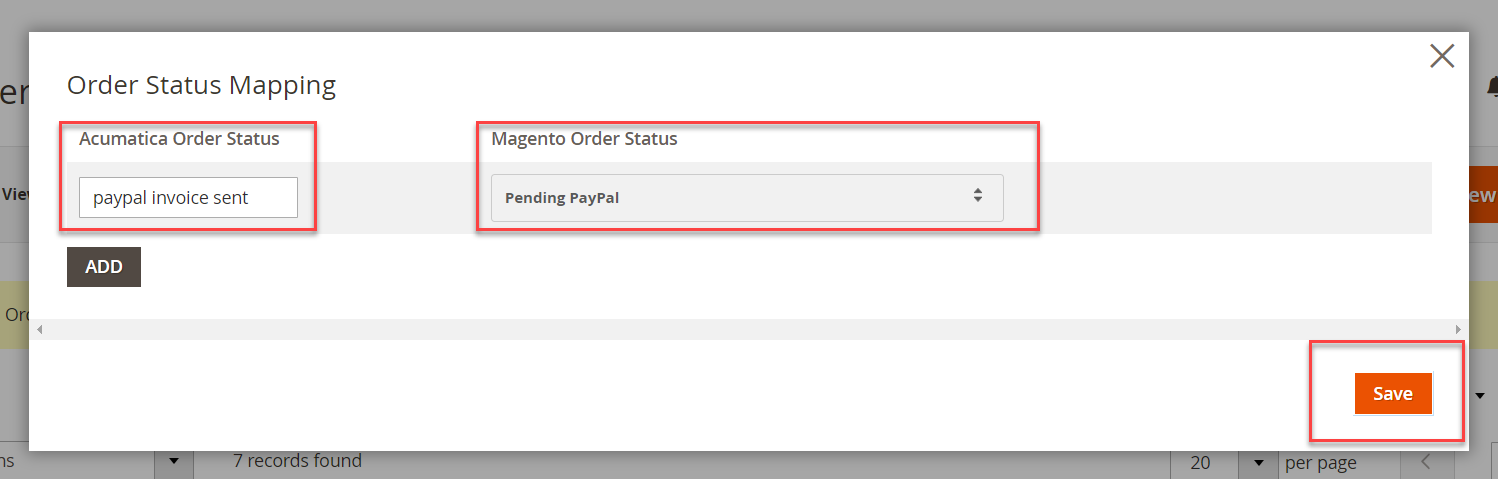Click the horizontal scrollbar track in dialog

(x=748, y=329)
